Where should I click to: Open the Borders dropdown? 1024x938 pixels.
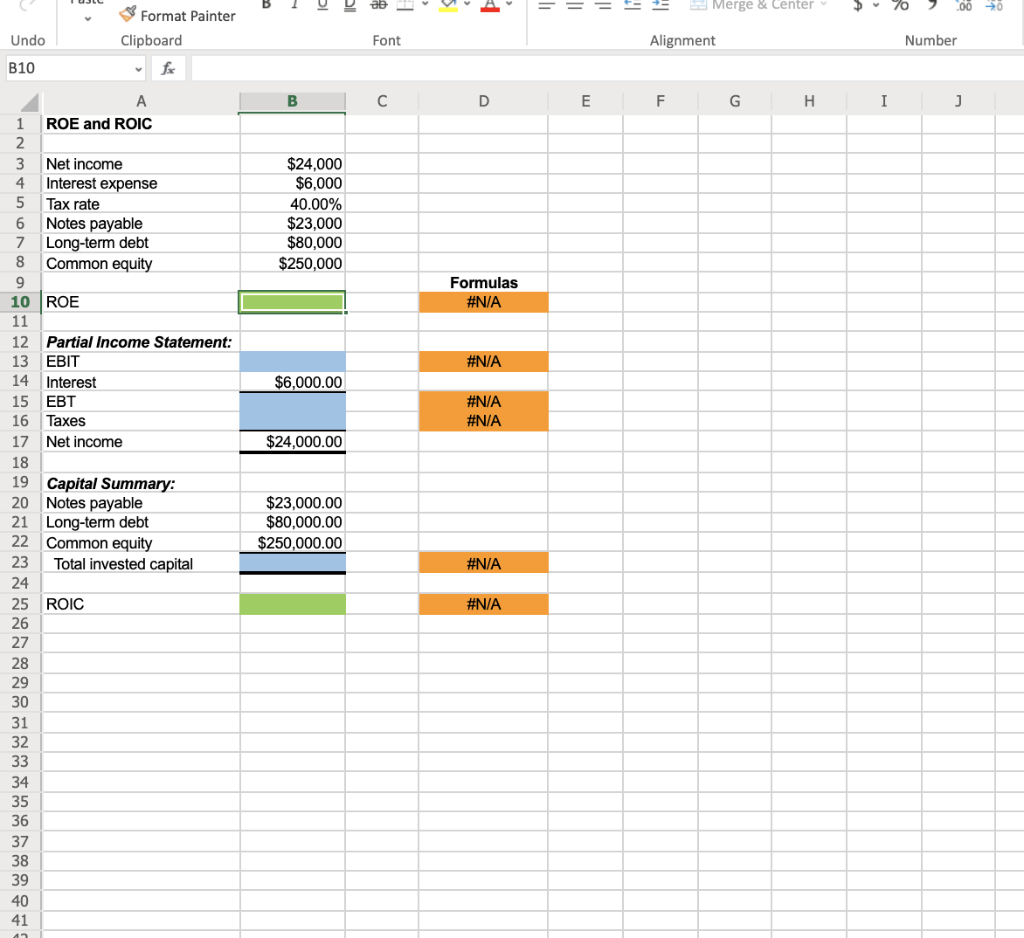coord(424,6)
